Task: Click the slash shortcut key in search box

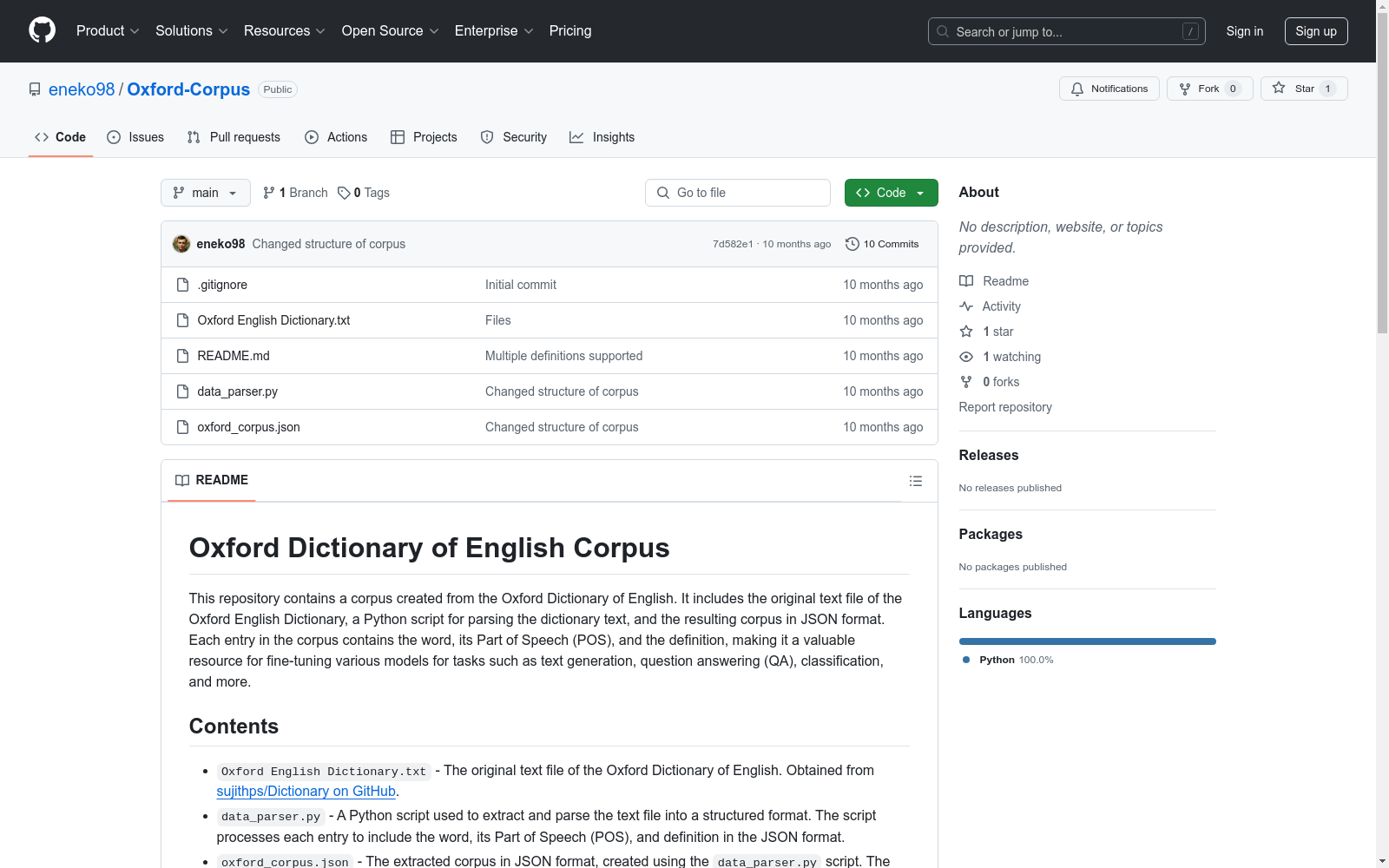Action: (1190, 31)
